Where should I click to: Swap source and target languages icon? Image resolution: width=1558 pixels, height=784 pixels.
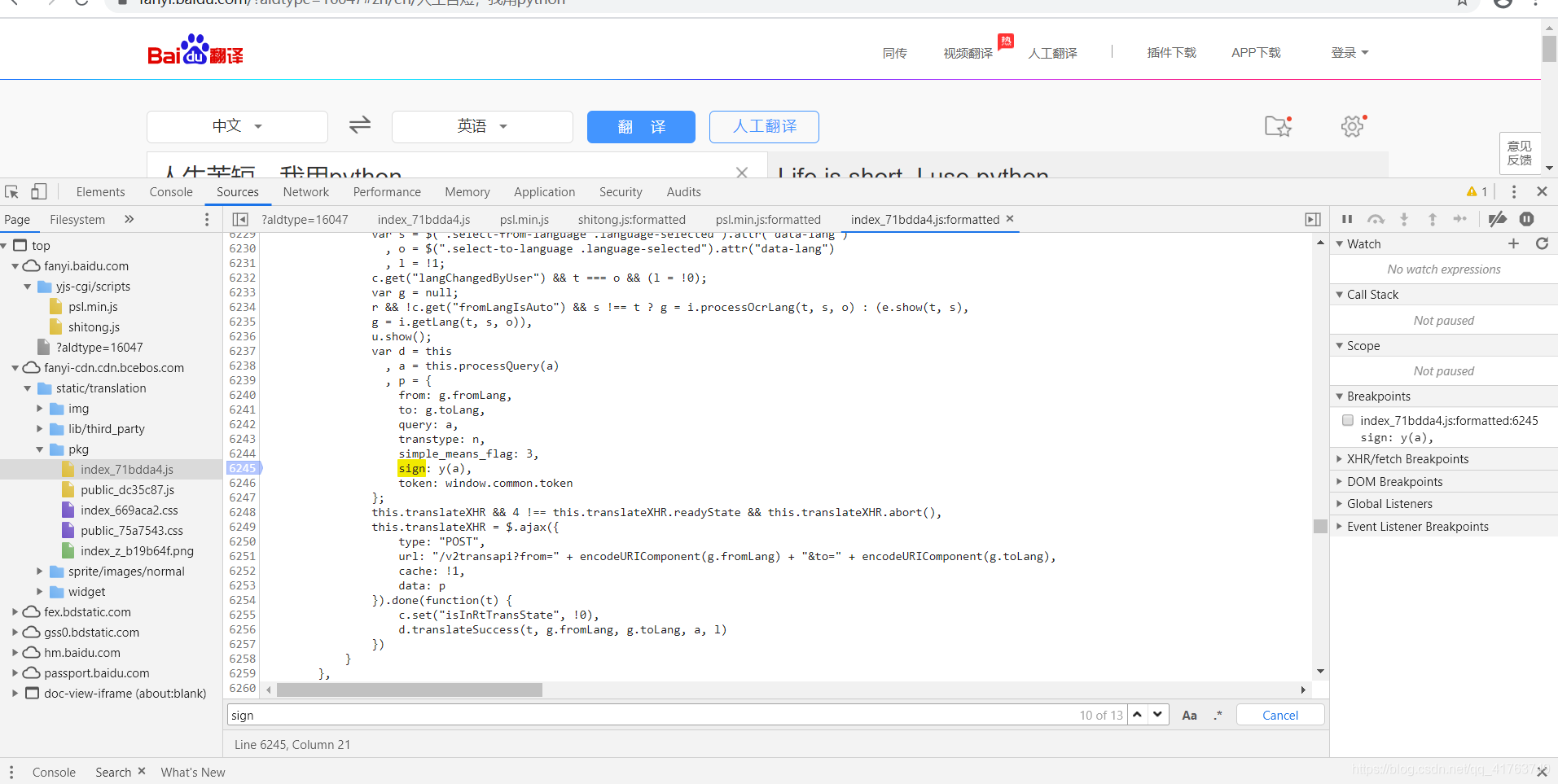coord(360,125)
